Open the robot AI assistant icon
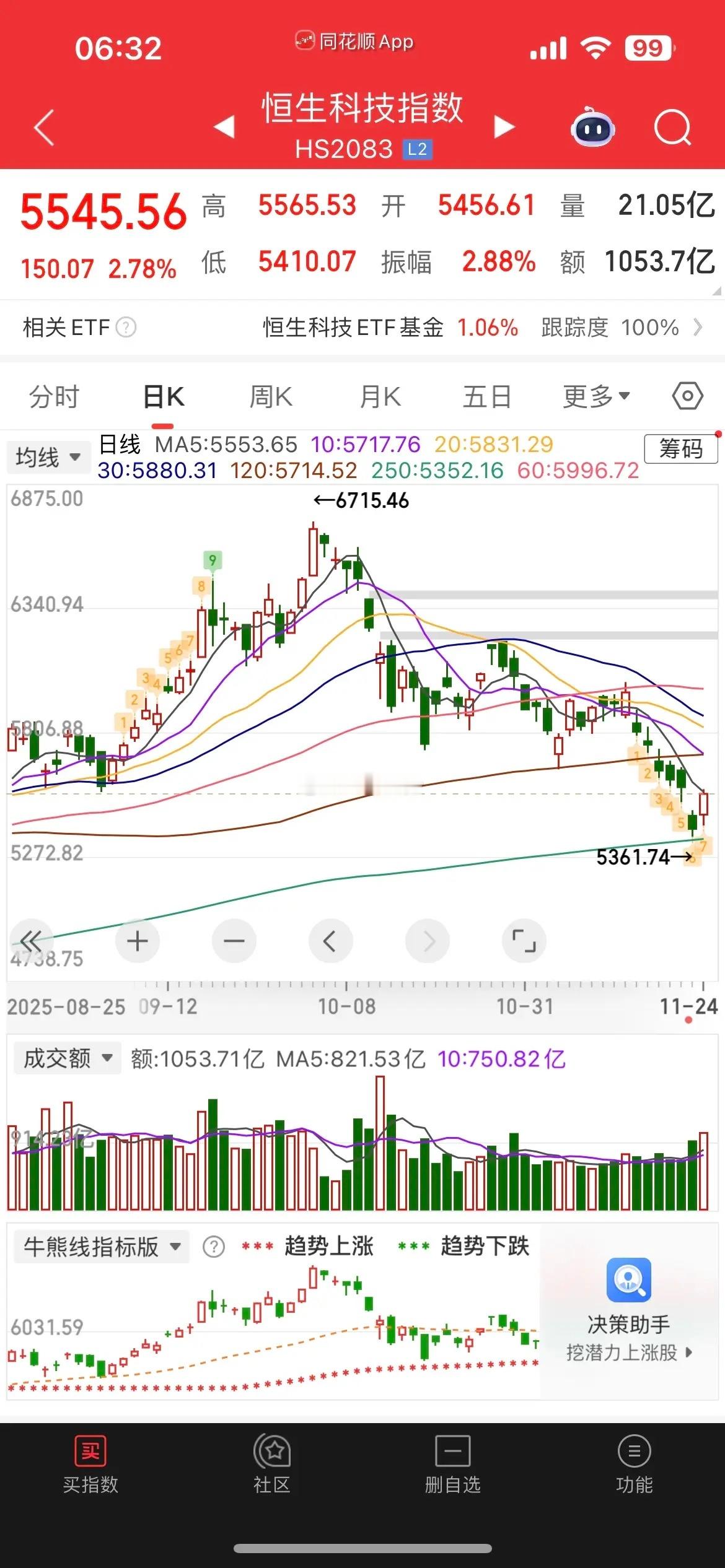The image size is (725, 1568). [x=592, y=127]
